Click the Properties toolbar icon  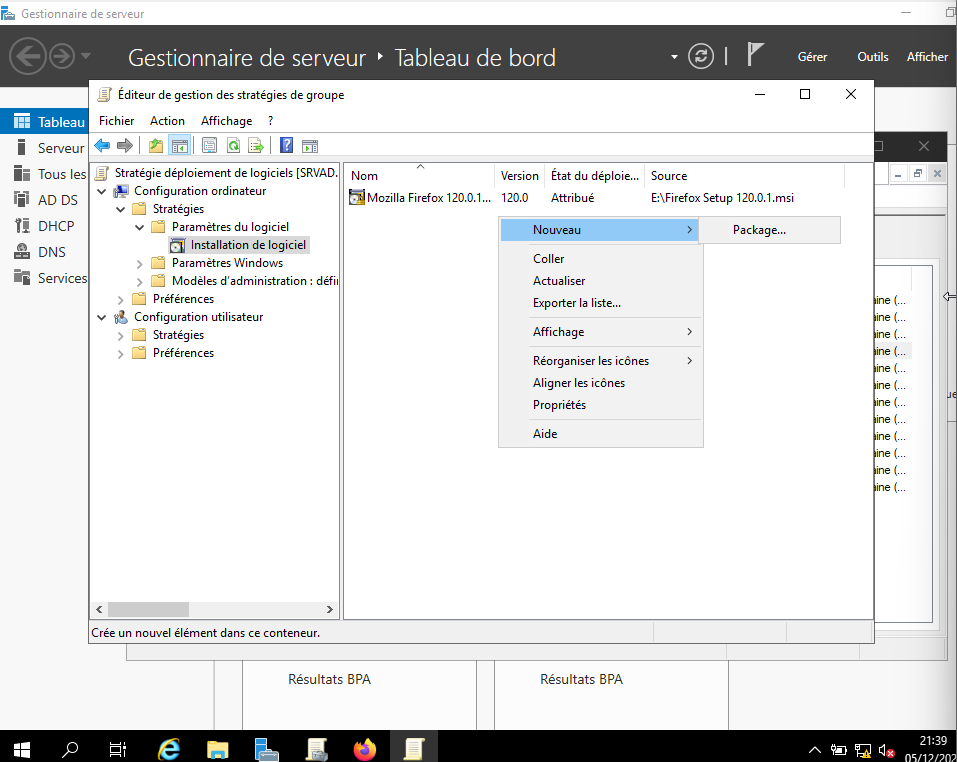[209, 146]
